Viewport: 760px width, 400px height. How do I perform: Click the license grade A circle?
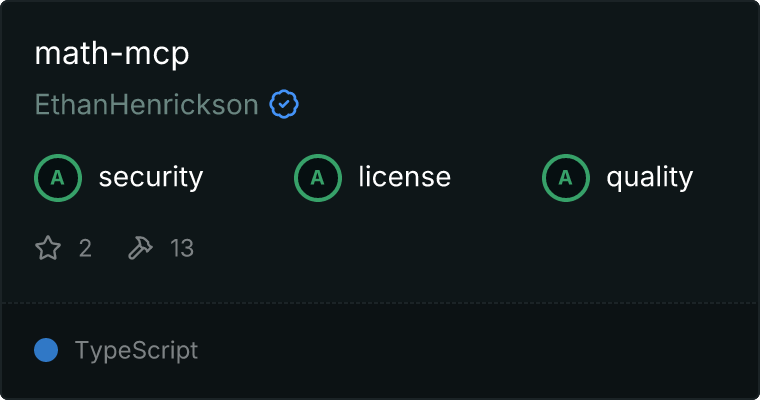pyautogui.click(x=318, y=178)
